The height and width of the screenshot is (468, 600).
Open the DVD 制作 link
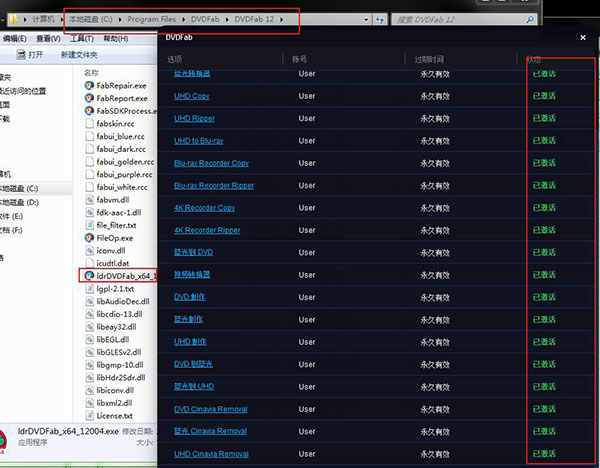point(189,297)
